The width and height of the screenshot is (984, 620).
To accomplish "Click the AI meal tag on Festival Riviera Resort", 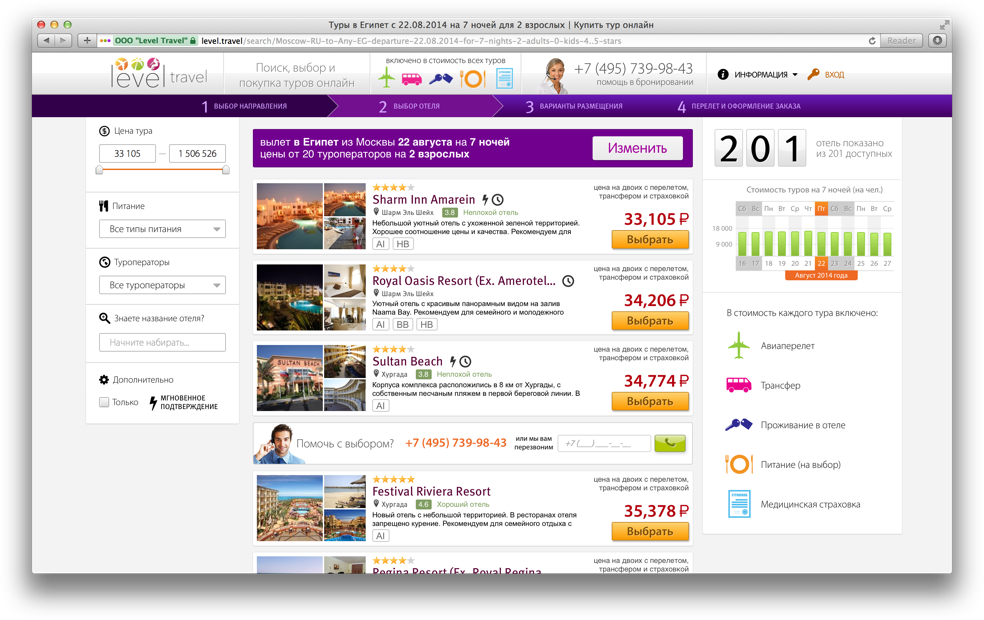I will (x=380, y=536).
